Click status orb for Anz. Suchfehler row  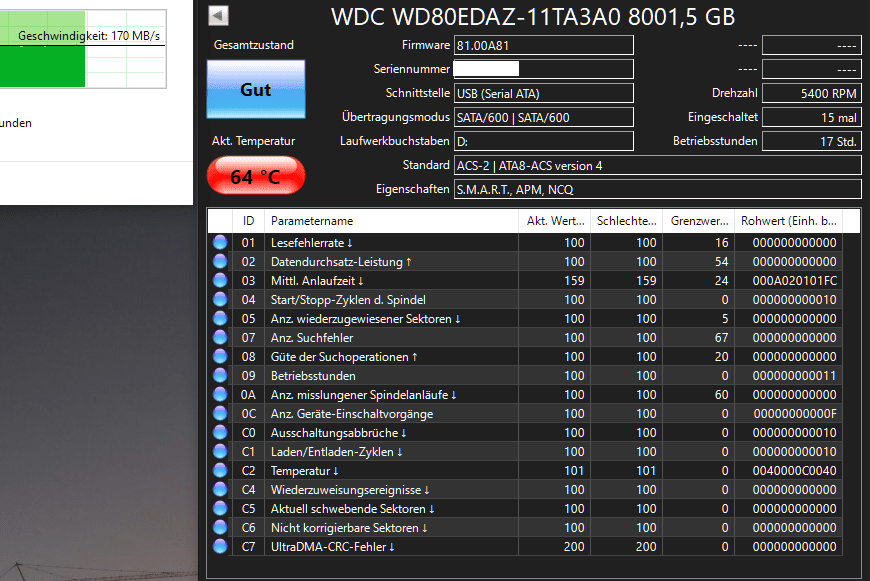[220, 337]
